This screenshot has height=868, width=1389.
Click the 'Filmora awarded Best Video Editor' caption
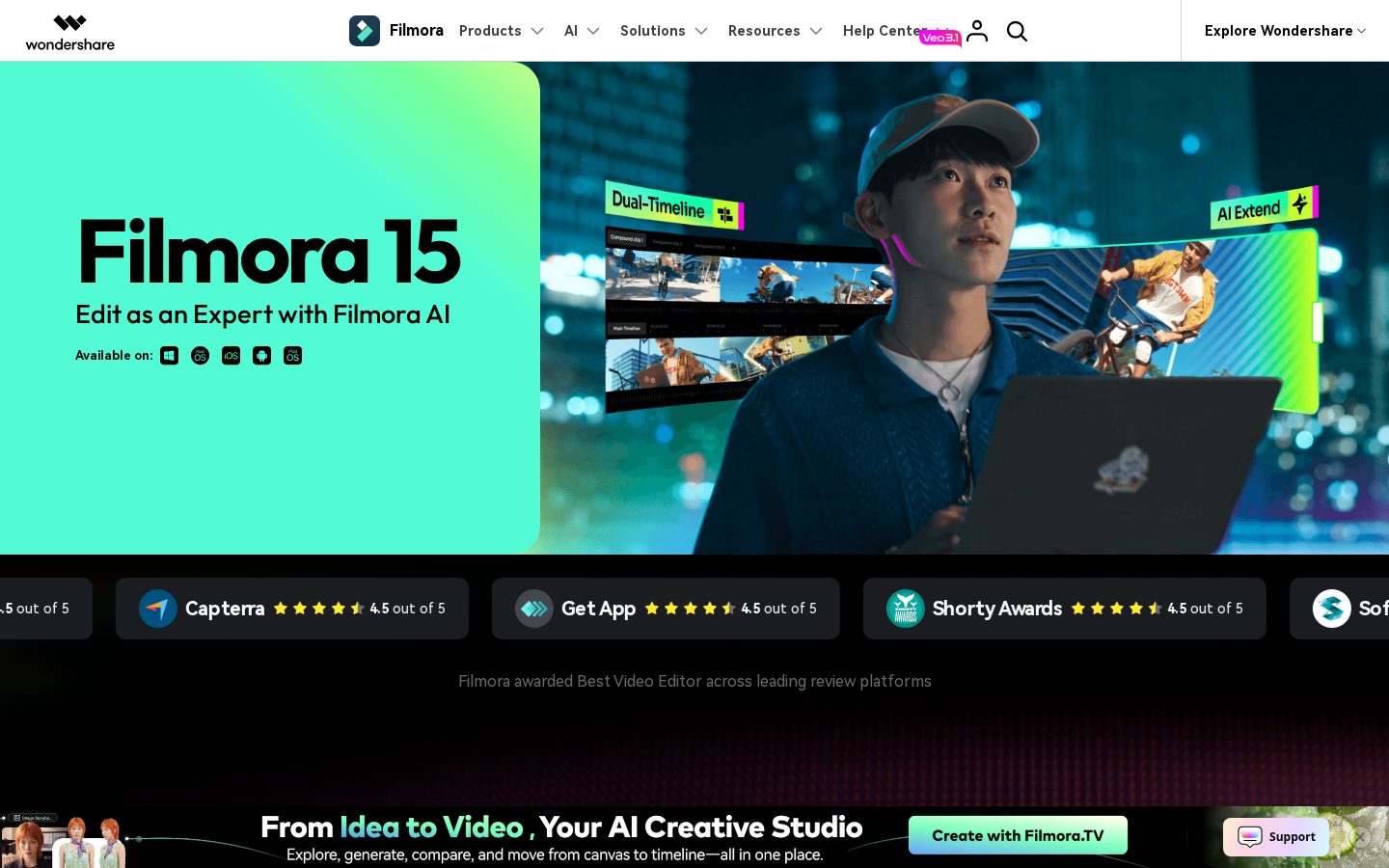coord(694,681)
